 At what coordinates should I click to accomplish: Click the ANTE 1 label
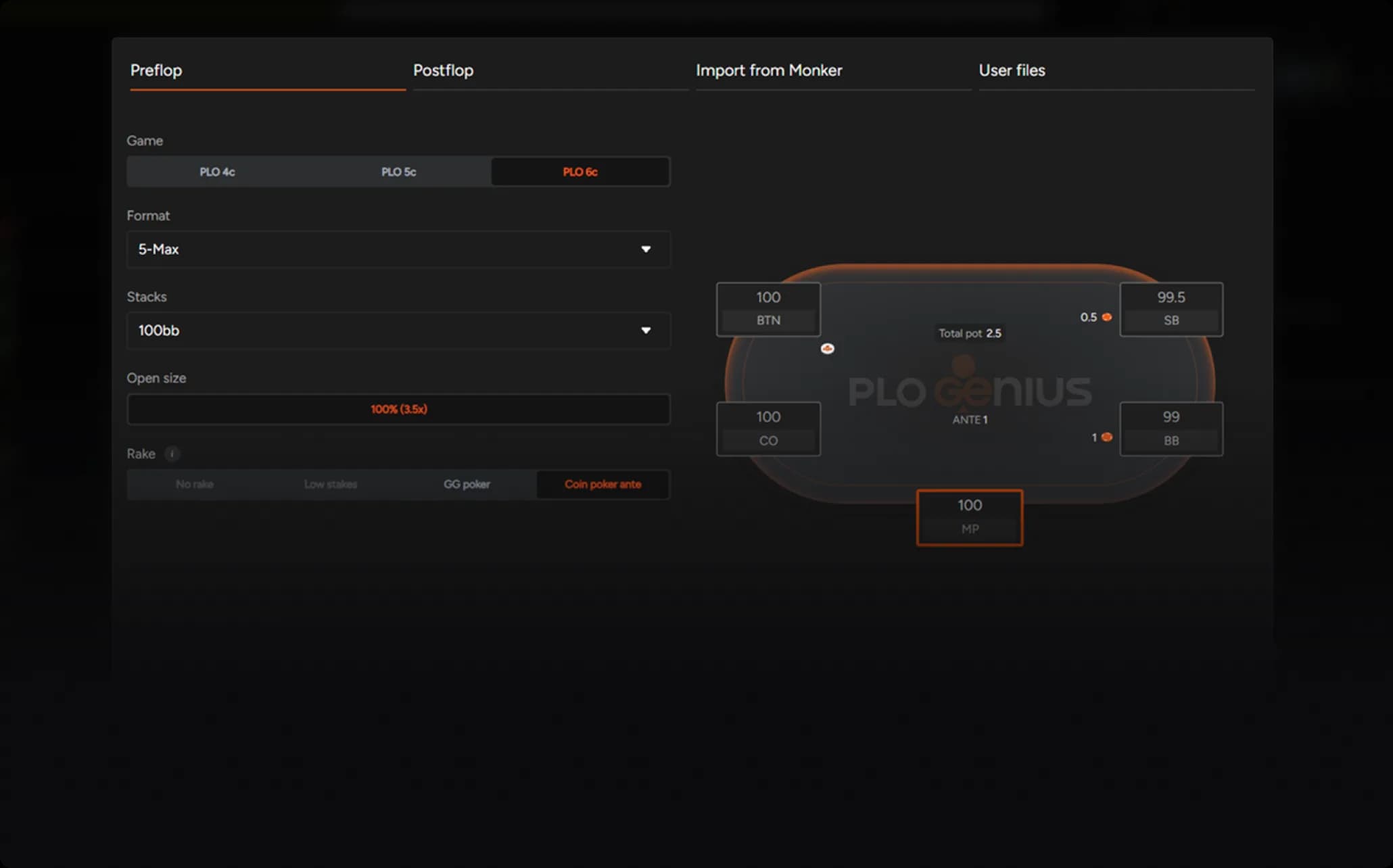coord(970,420)
